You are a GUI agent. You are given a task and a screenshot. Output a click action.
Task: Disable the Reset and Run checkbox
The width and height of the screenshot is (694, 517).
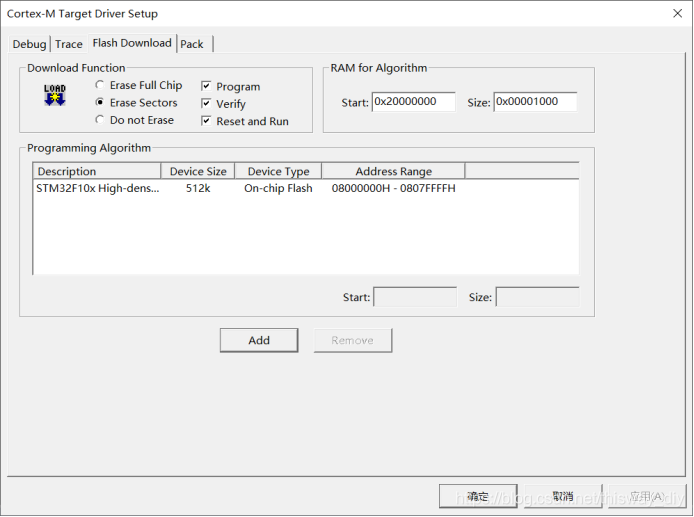click(206, 121)
